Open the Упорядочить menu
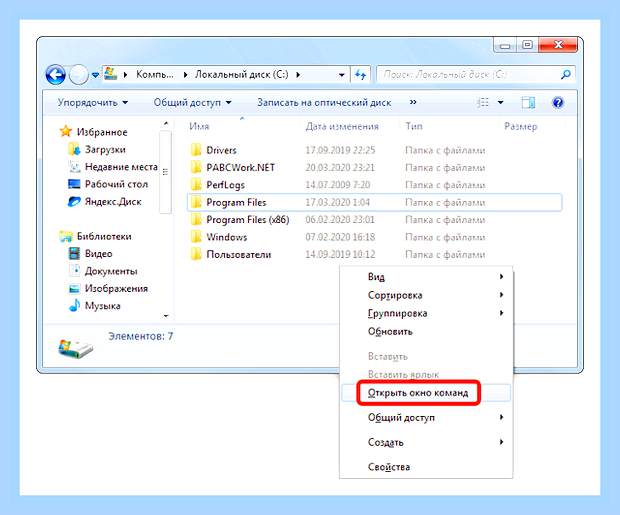Screen dimensions: 620x515 (x=93, y=102)
